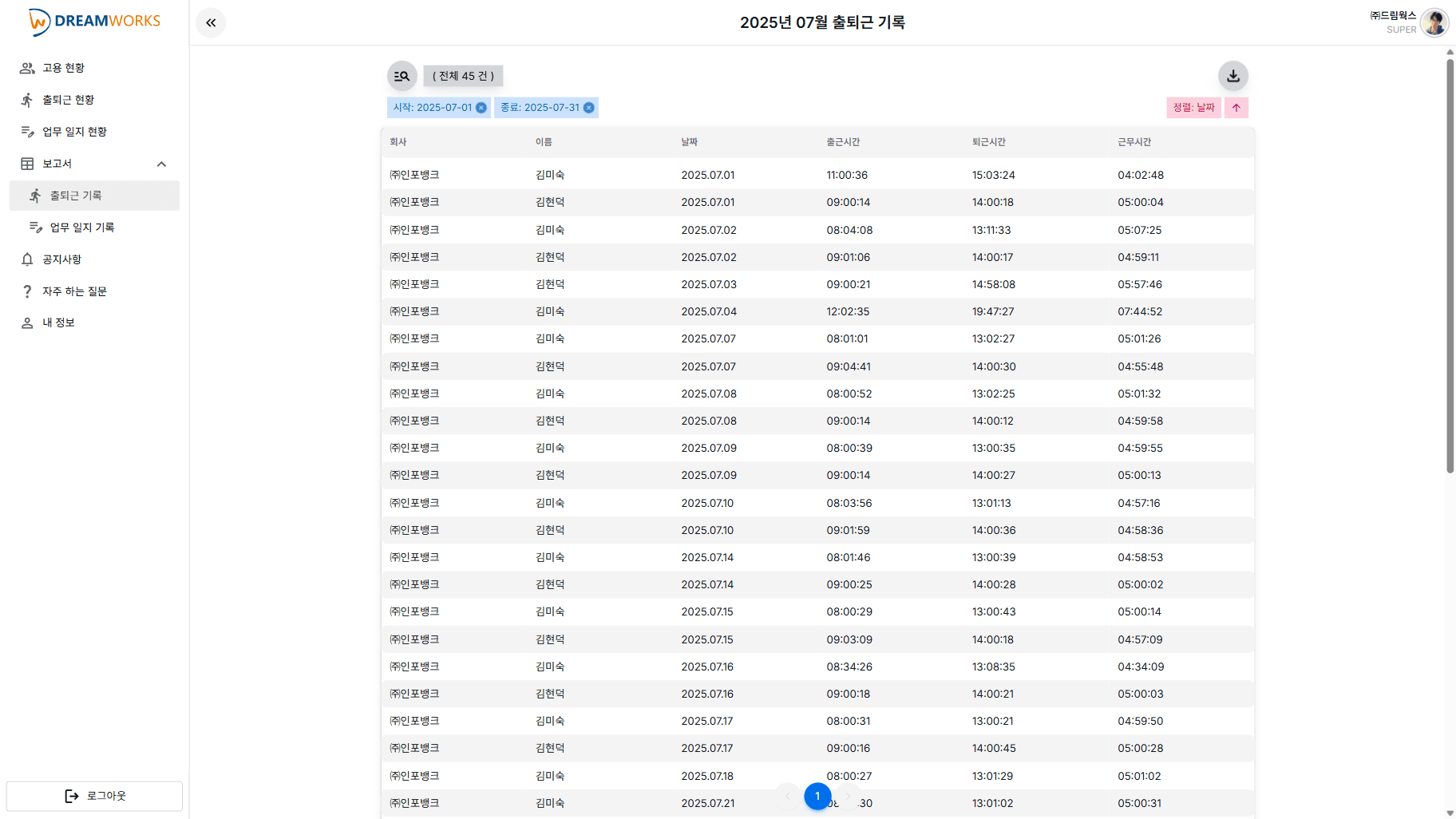Collapse the 보고서 menu section

(x=161, y=164)
